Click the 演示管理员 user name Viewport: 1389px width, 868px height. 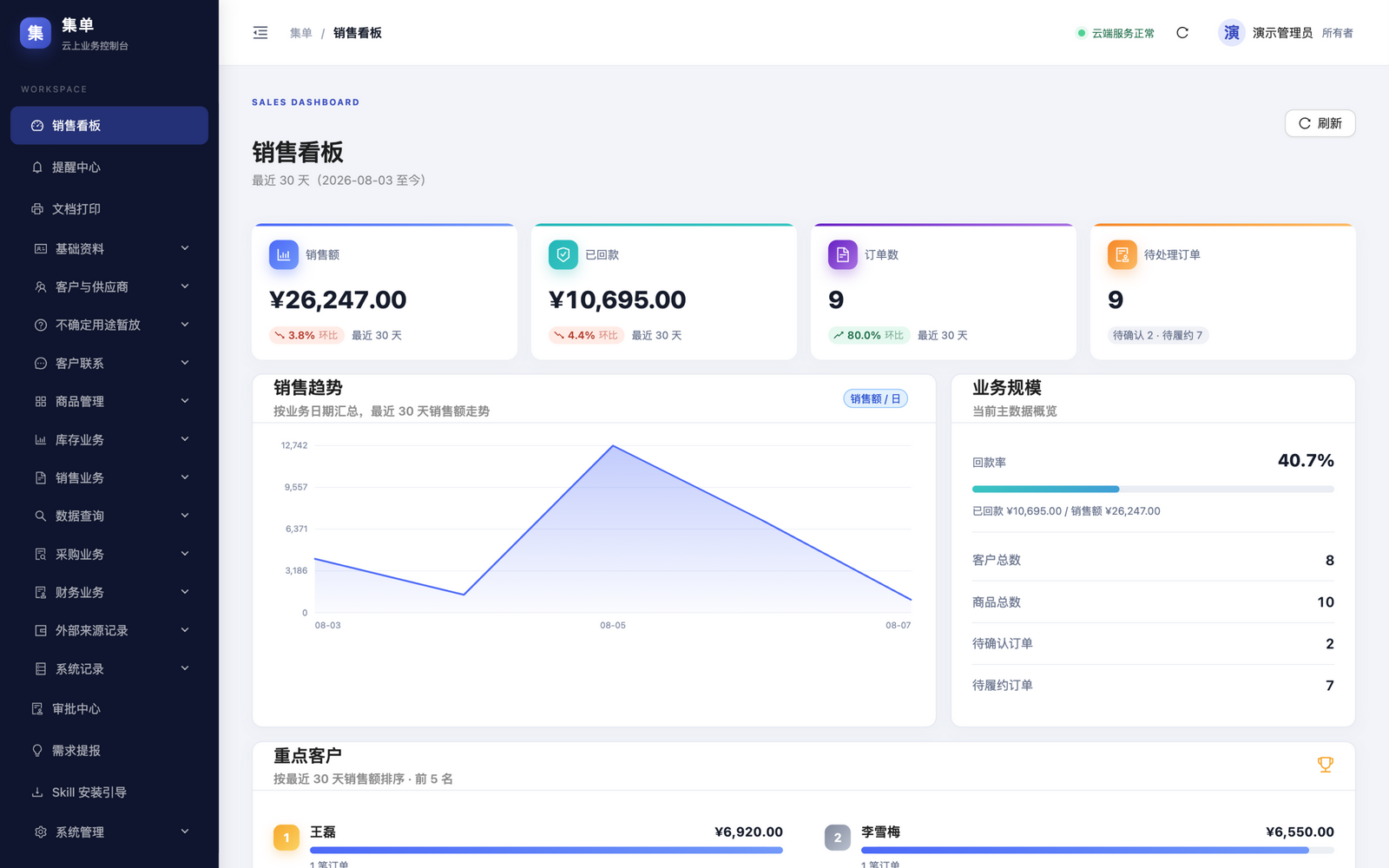click(x=1282, y=33)
